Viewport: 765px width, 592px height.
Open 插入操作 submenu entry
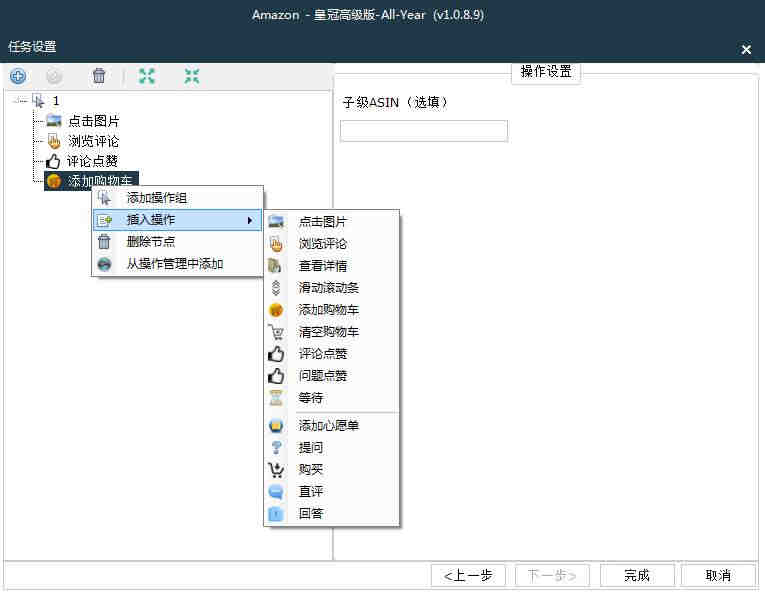[x=178, y=220]
